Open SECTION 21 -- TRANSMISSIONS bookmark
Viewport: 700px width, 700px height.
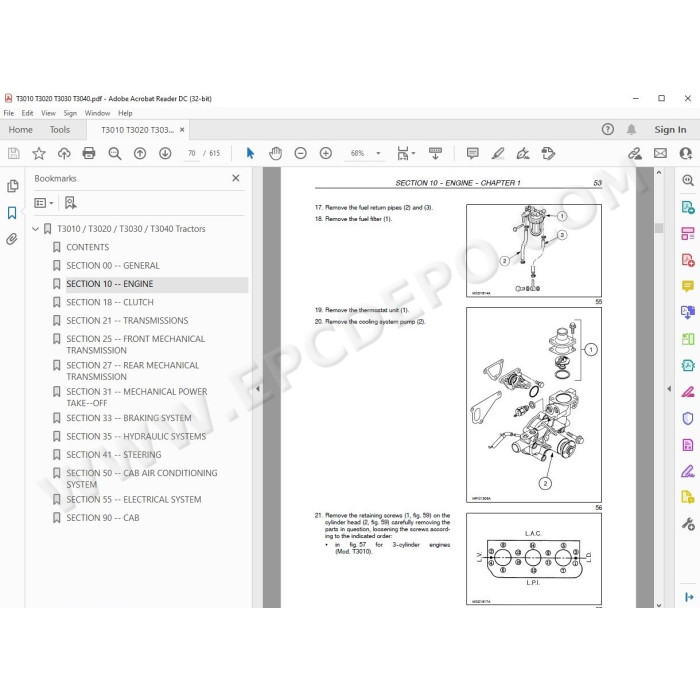[x=127, y=321]
